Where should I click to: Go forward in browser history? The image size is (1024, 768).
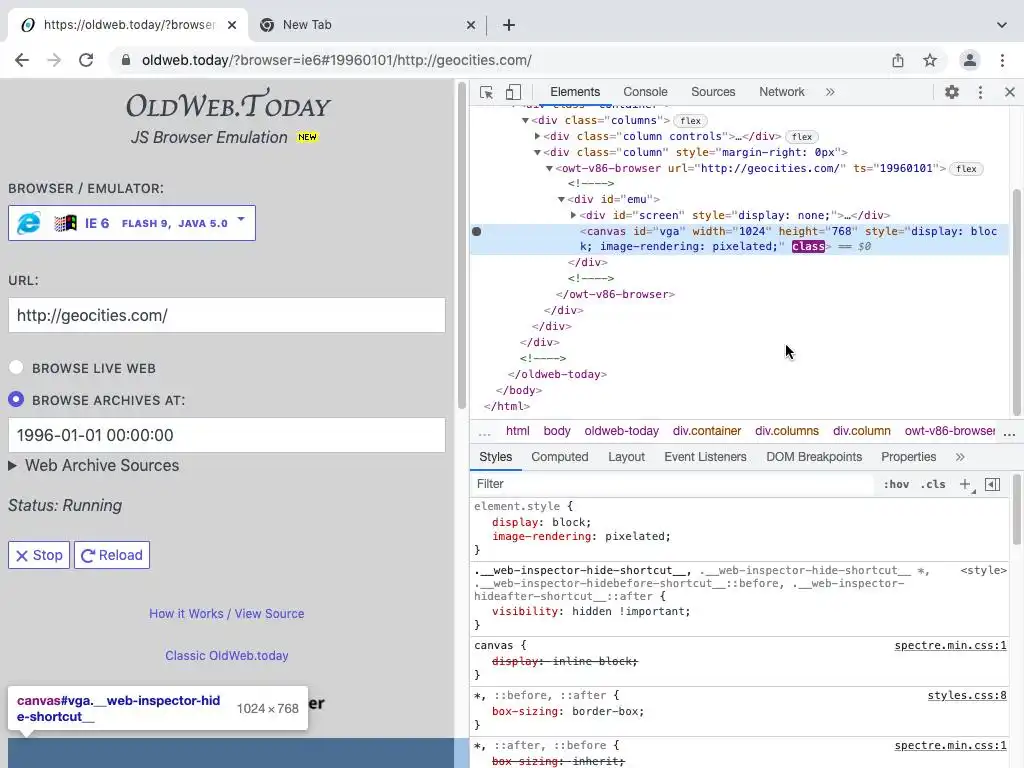coord(54,60)
